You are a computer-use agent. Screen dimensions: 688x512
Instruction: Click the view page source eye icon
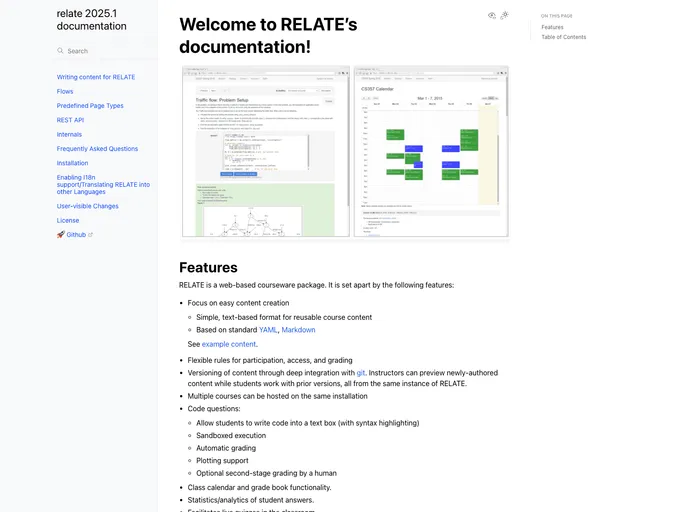[x=491, y=15]
